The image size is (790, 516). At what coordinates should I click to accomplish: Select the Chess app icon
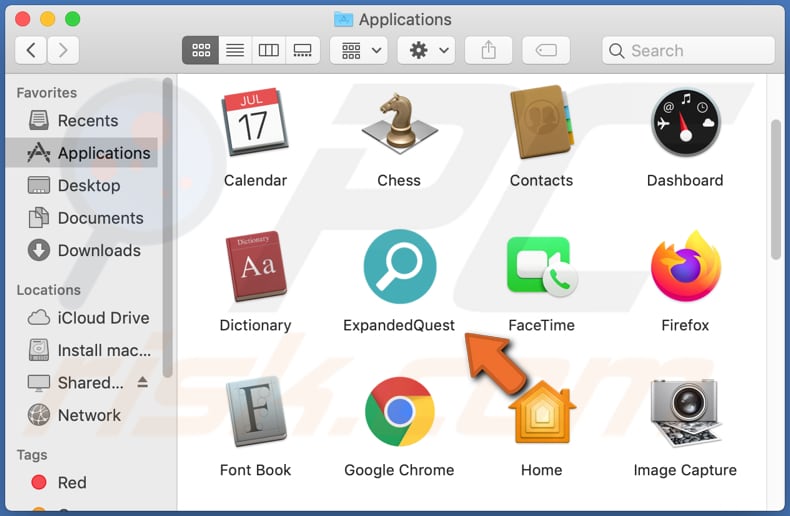(x=399, y=123)
